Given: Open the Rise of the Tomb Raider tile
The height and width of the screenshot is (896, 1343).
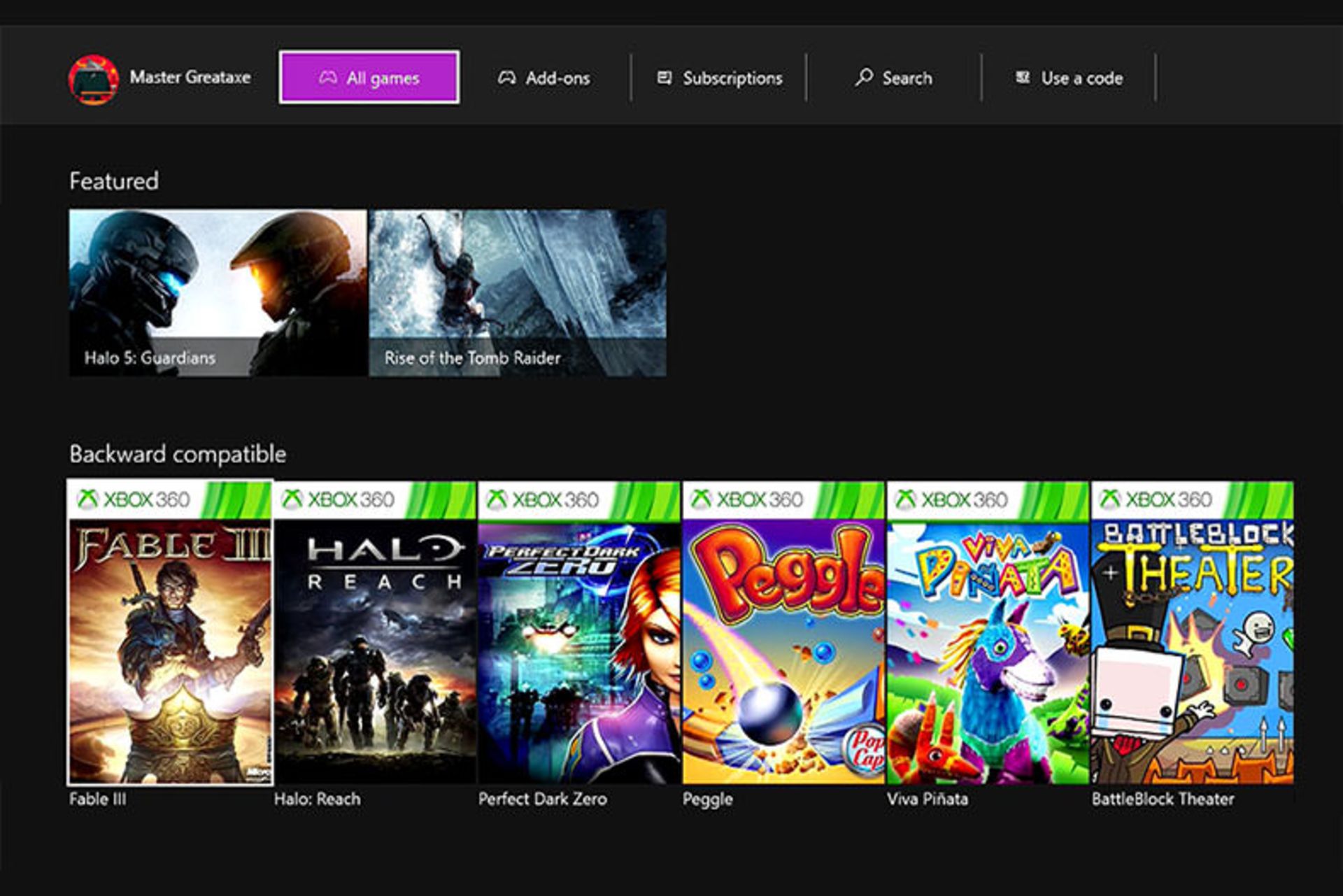Looking at the screenshot, I should (x=518, y=293).
